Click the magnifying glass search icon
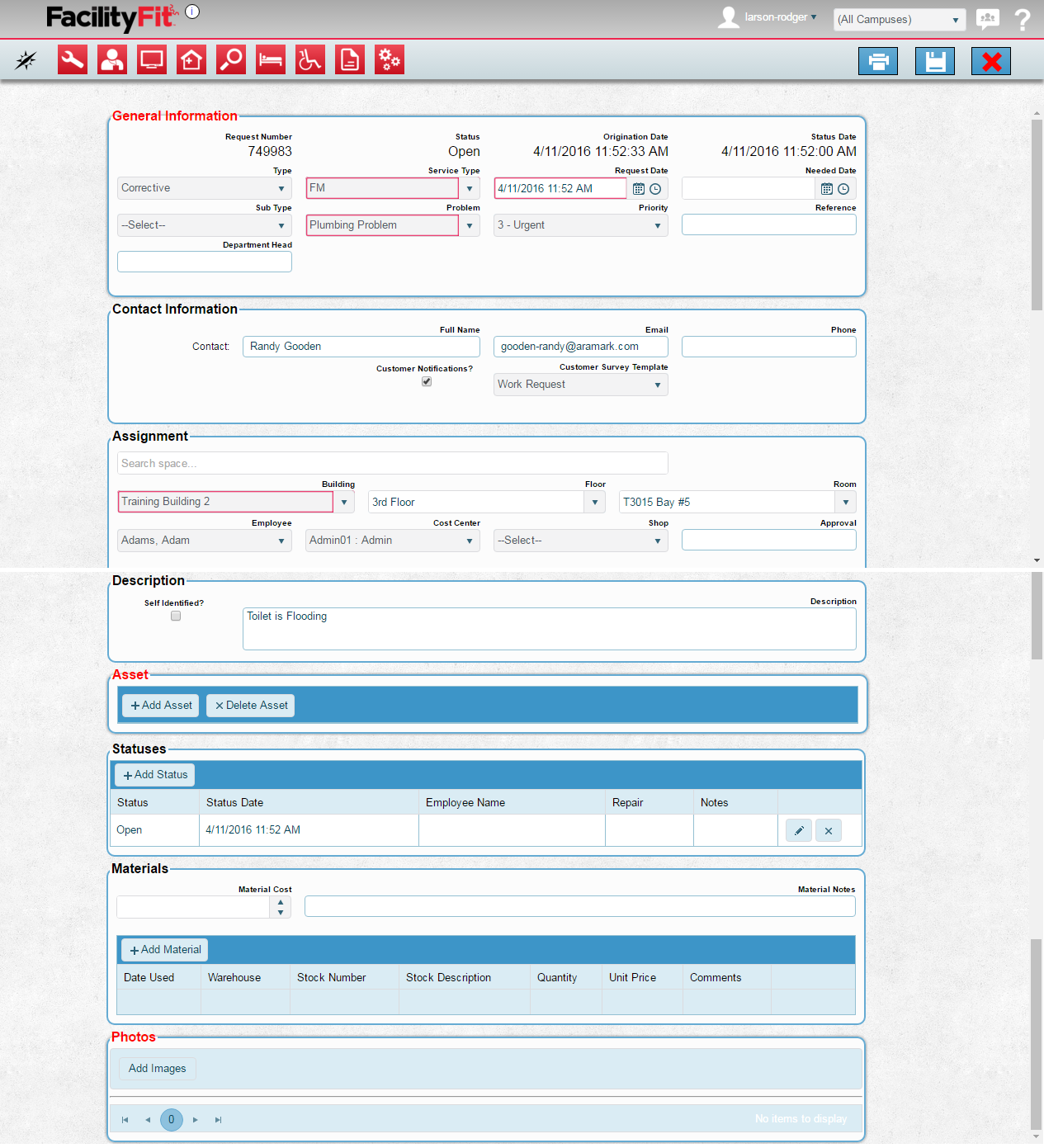1044x1148 pixels. [231, 60]
